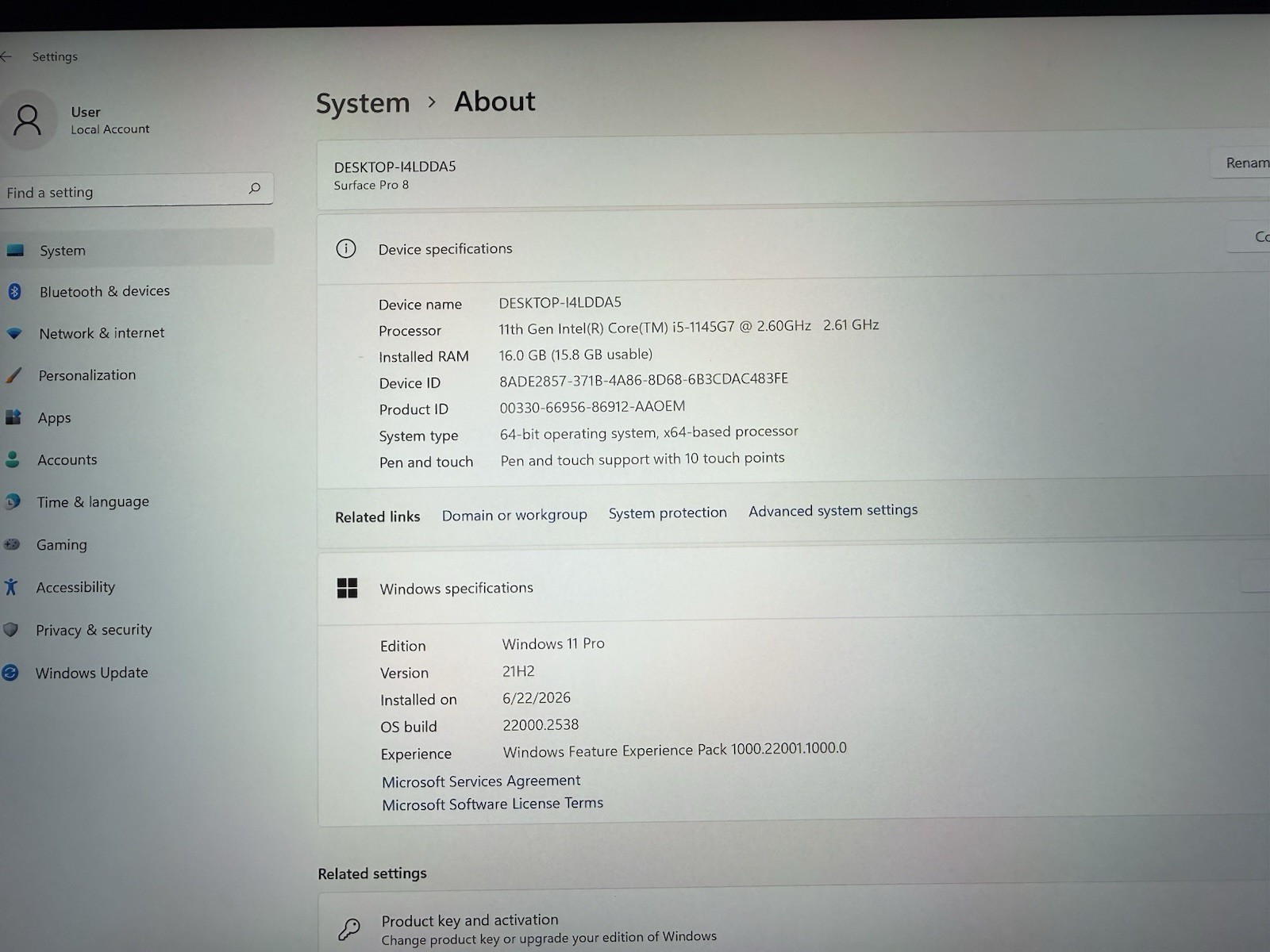Click the Device specifications info icon
This screenshot has width=1270, height=952.
346,248
